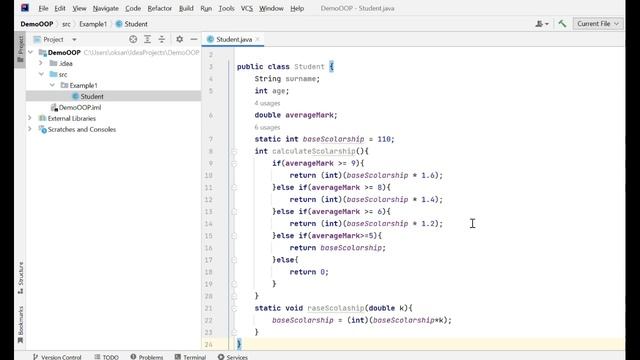Click Example1 in the breadcrumb bar
This screenshot has width=640, height=360.
93,24
